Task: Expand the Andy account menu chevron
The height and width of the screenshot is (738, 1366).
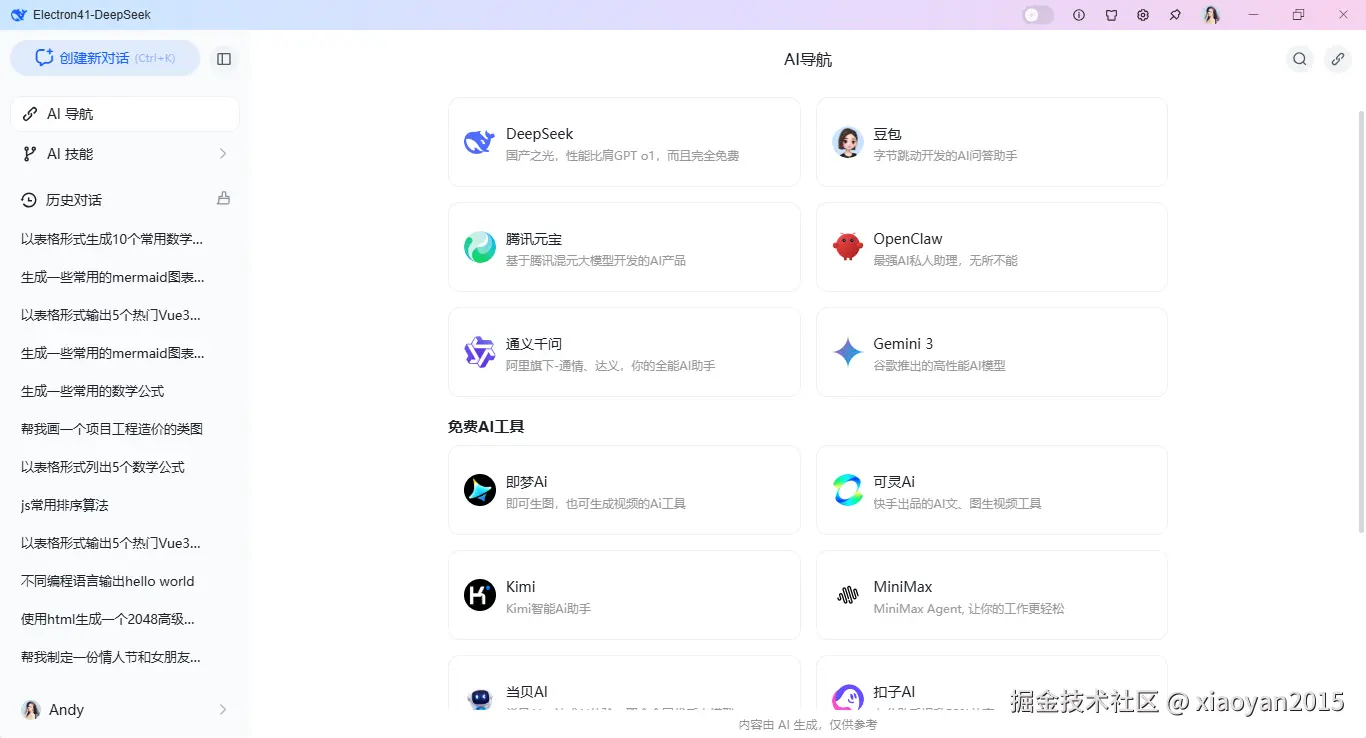Action: click(222, 709)
